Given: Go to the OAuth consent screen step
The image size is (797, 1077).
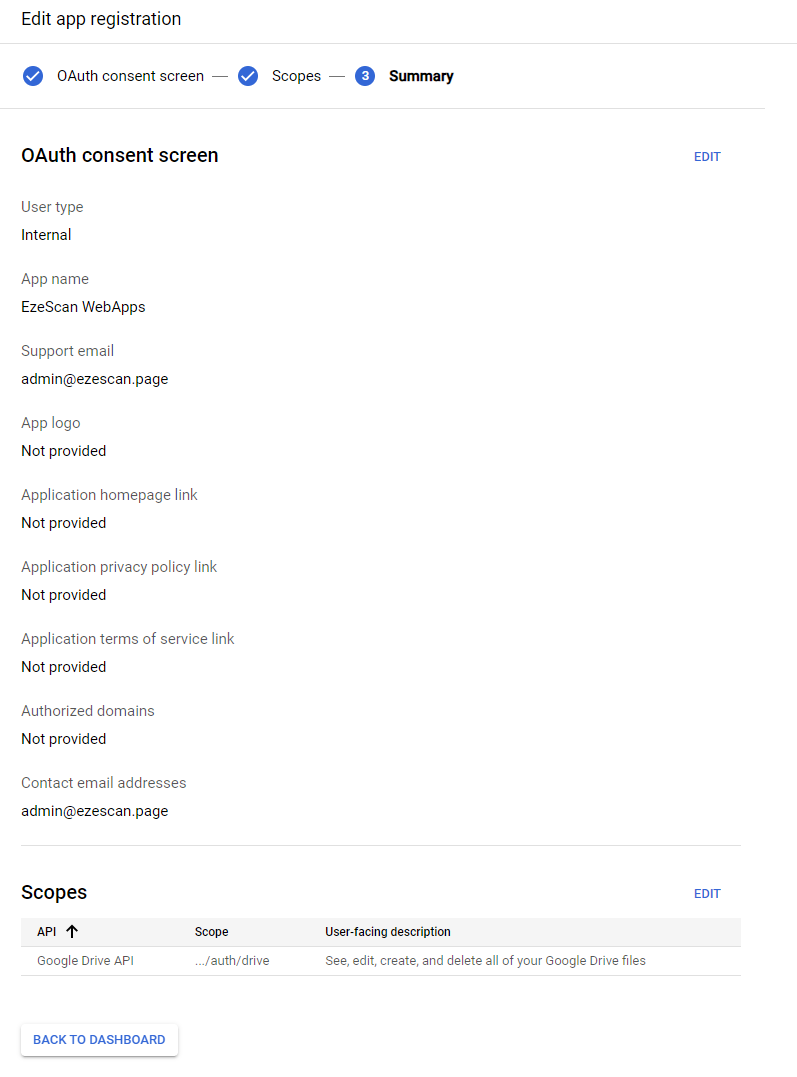Looking at the screenshot, I should point(130,76).
